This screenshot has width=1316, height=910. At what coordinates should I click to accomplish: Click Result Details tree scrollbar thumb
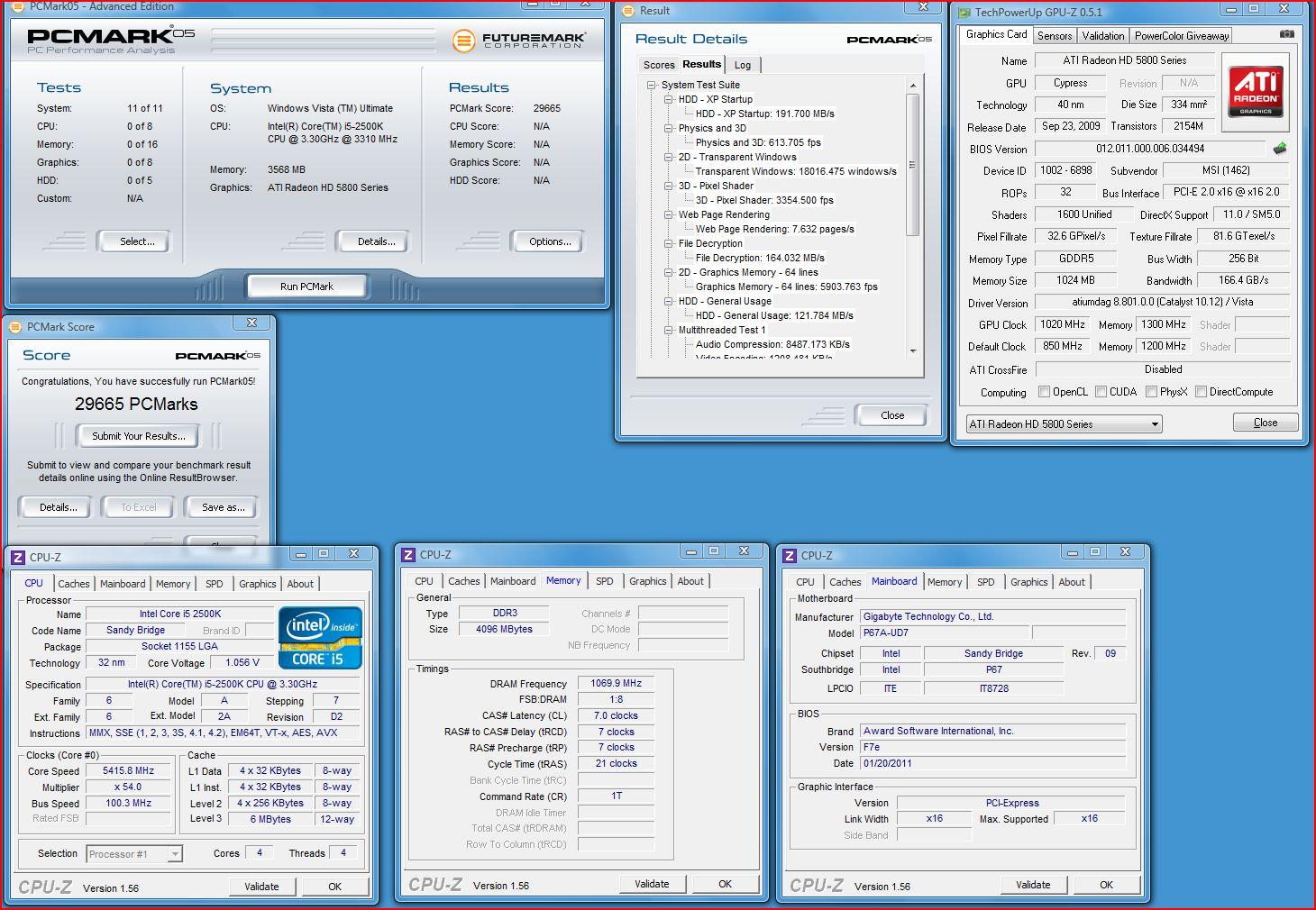(913, 165)
